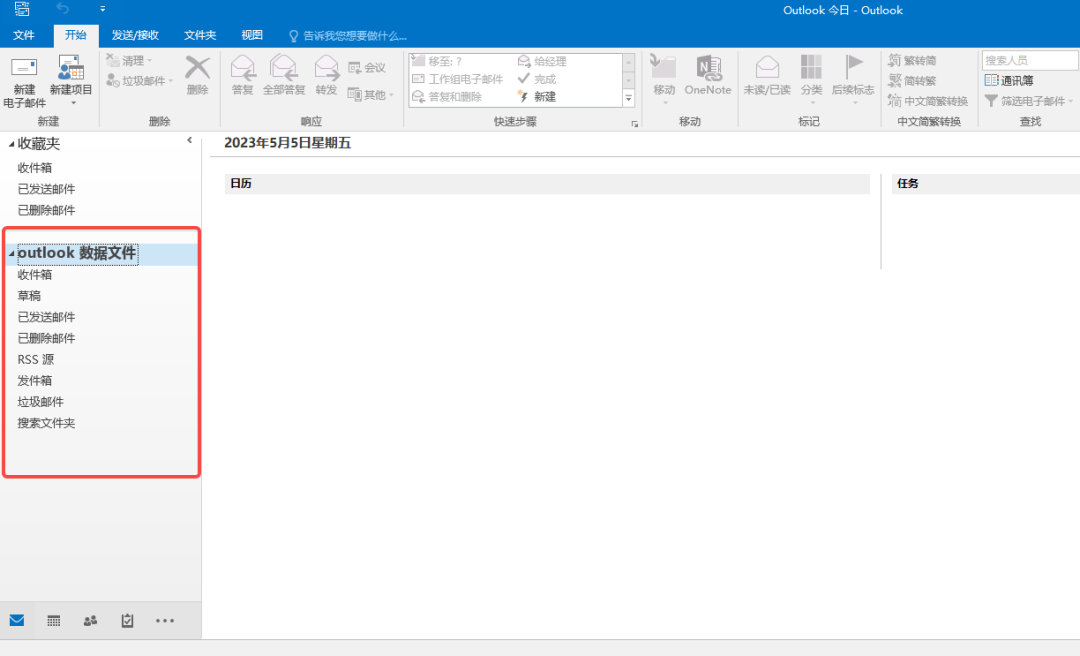Switch to the Folder (文件夹) tab
Screen dimensions: 1080x656
pyautogui.click(x=200, y=35)
